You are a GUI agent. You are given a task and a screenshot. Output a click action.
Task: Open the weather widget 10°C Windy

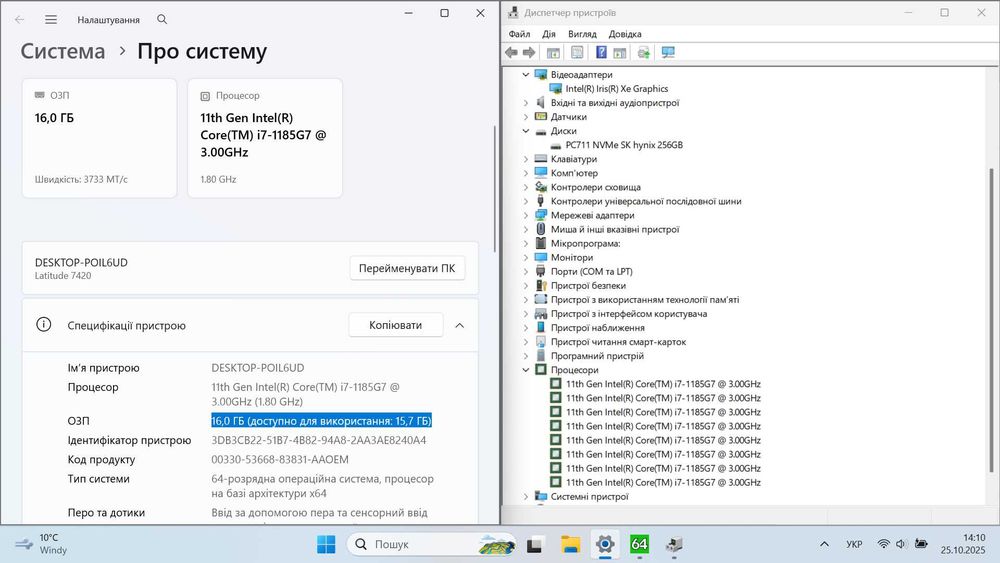[x=41, y=544]
